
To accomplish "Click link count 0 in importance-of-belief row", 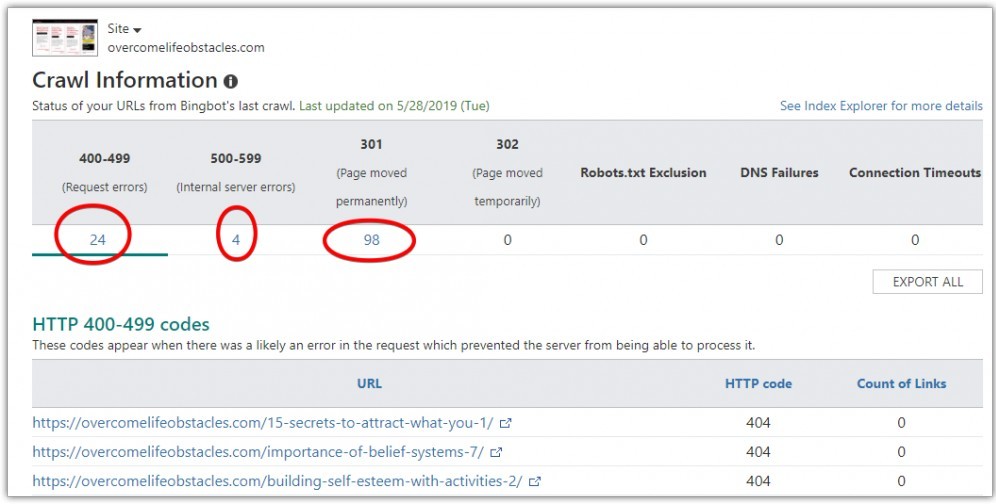I will (x=901, y=453).
